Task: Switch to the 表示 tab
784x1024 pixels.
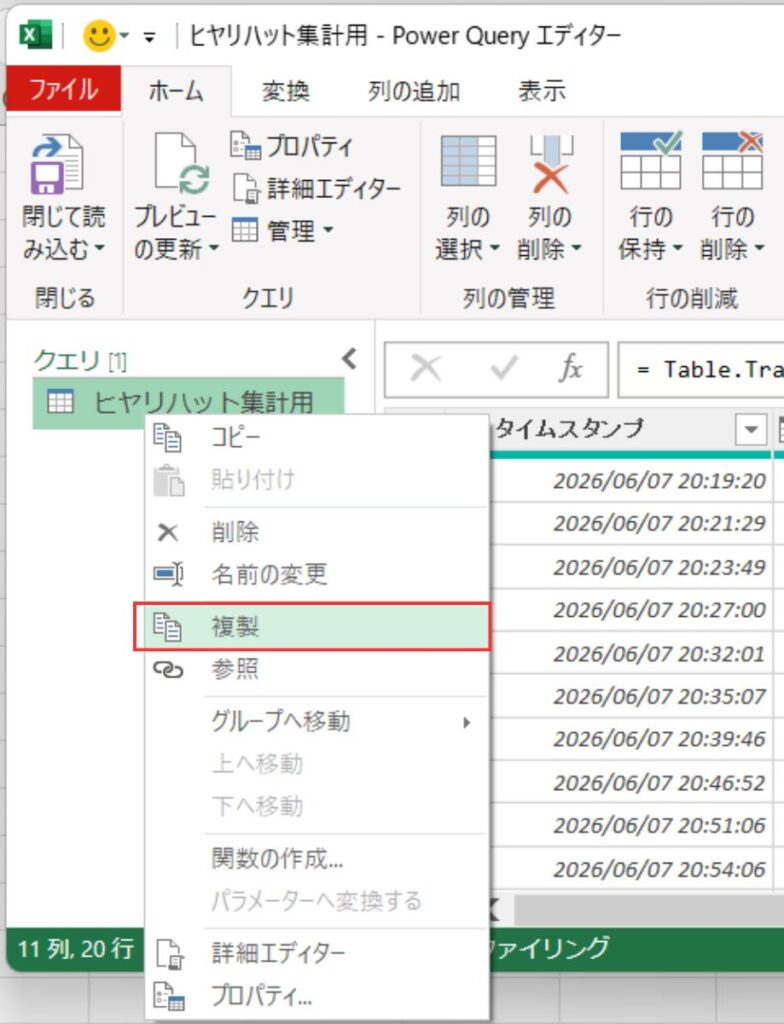Action: (x=542, y=91)
